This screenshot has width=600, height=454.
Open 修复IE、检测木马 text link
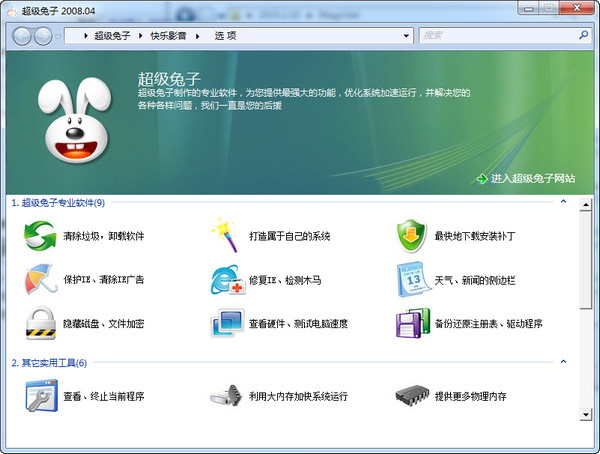pyautogui.click(x=285, y=280)
